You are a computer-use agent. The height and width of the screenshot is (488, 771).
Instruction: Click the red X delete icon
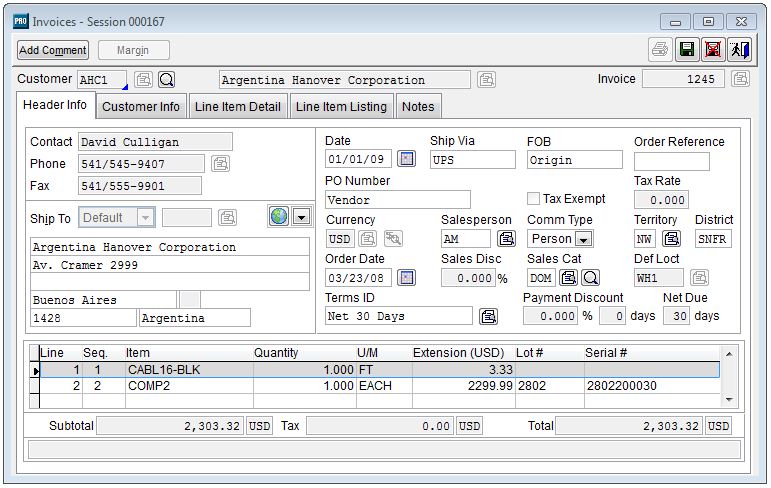coord(712,50)
